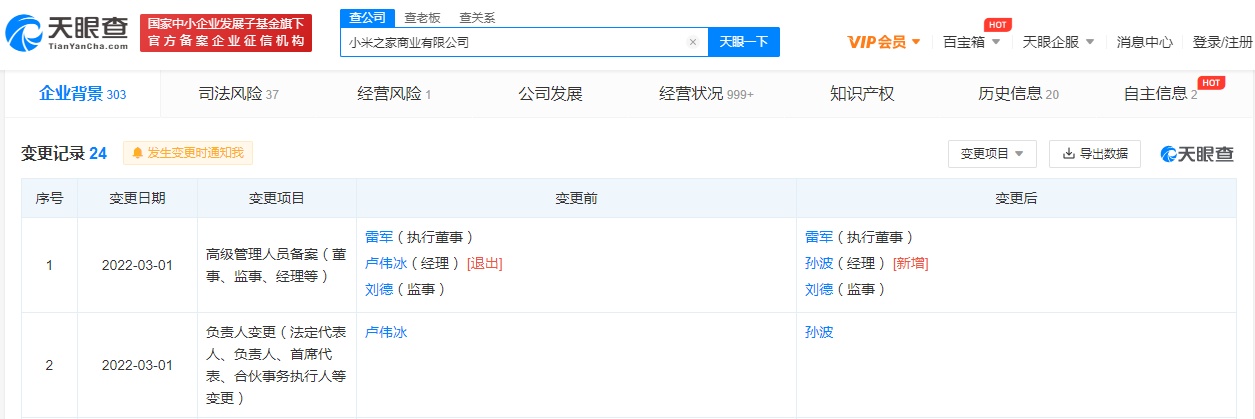Clear the search box with the X icon
This screenshot has width=1255, height=419.
click(x=693, y=42)
